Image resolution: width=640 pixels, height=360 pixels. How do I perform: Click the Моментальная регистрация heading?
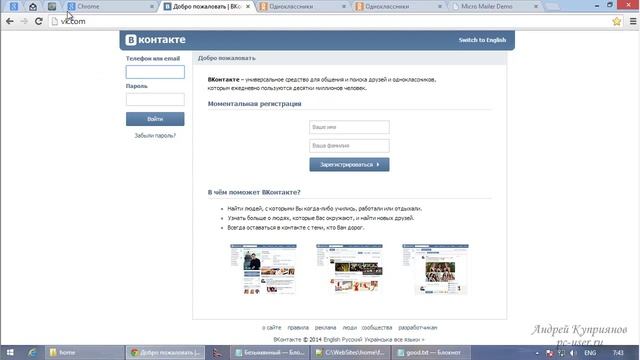pyautogui.click(x=254, y=104)
